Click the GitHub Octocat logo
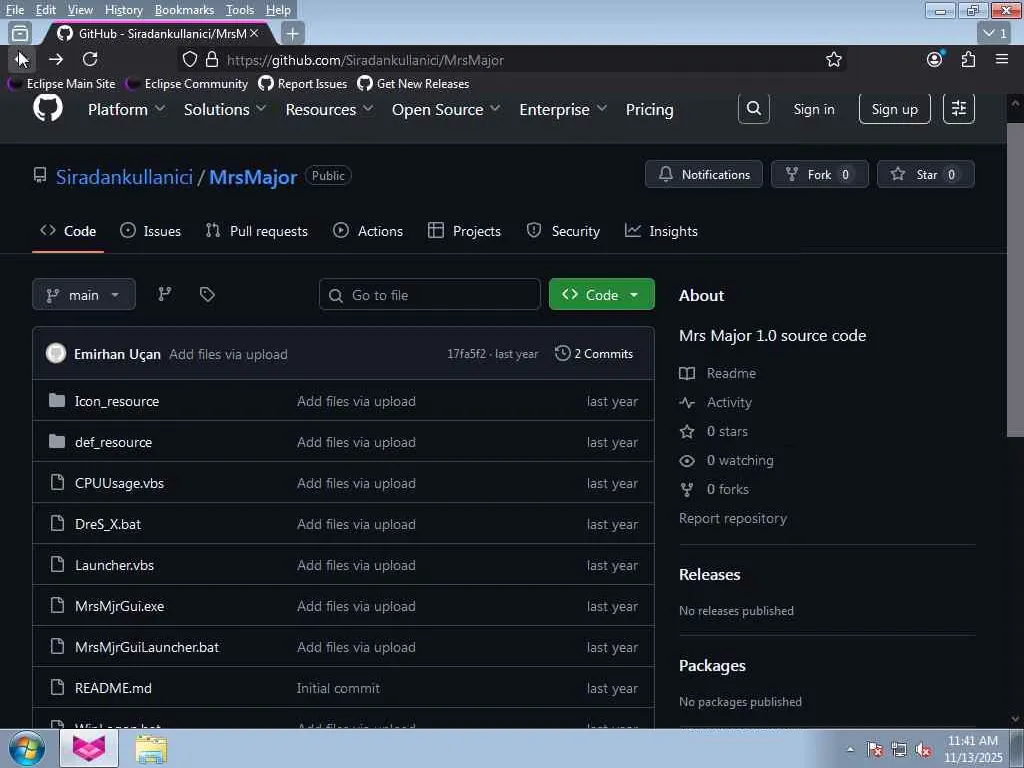The height and width of the screenshot is (768, 1024). 48,108
